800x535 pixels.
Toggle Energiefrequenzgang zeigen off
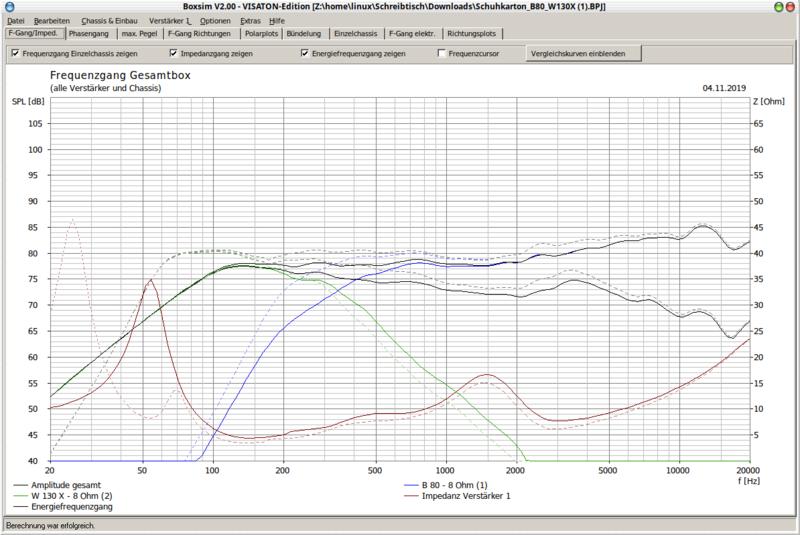(x=304, y=53)
